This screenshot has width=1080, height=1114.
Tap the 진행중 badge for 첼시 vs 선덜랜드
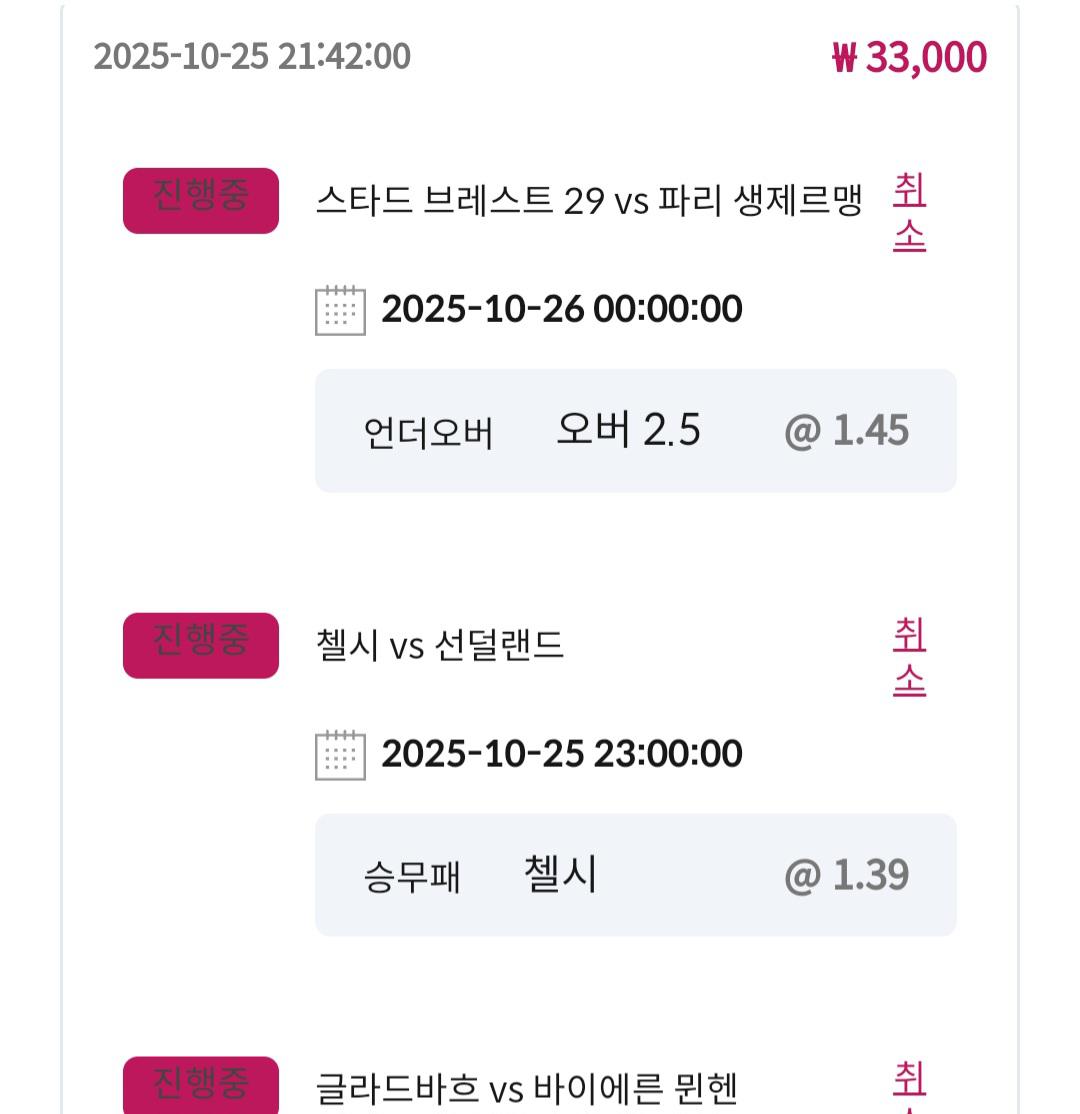click(x=200, y=645)
